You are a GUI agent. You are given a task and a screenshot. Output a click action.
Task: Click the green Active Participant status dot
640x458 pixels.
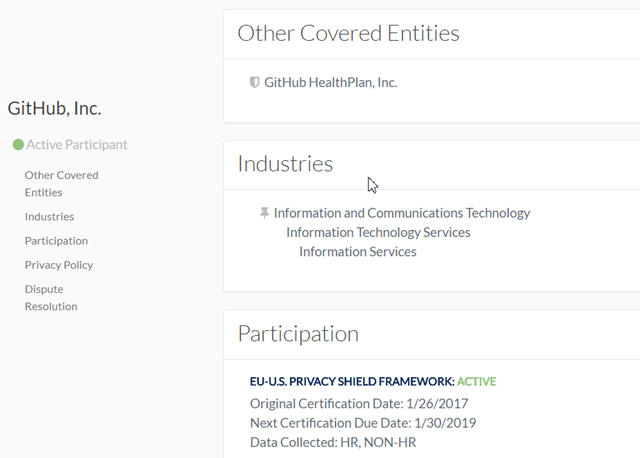(x=18, y=145)
